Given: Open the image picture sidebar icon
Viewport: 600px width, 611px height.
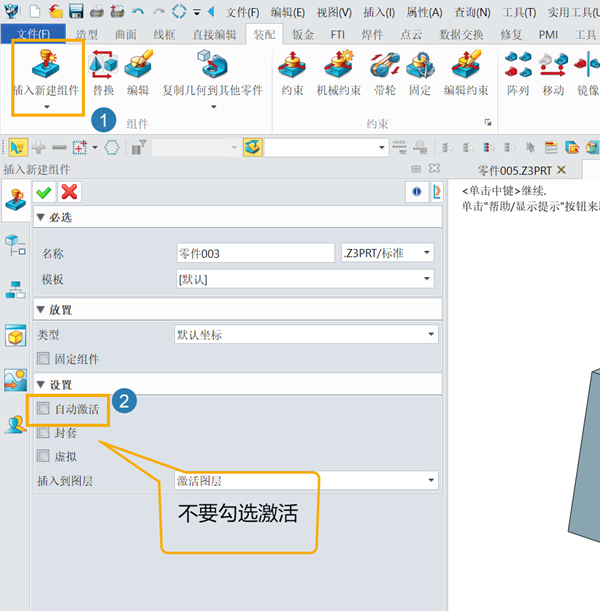Looking at the screenshot, I should tap(16, 380).
